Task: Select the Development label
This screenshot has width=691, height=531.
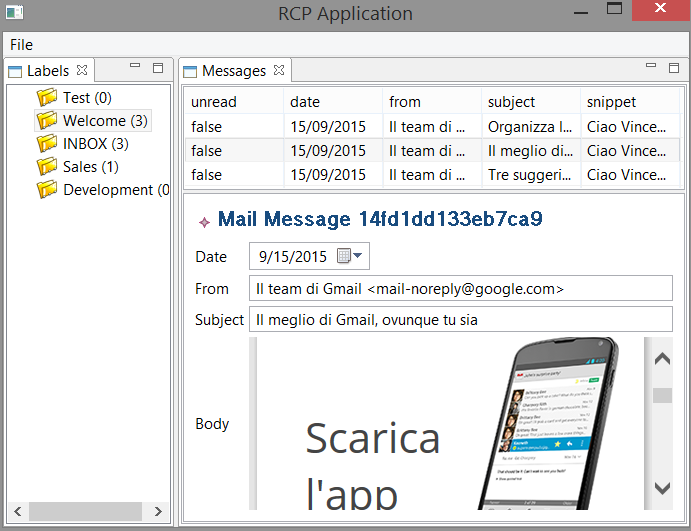Action: (x=116, y=190)
